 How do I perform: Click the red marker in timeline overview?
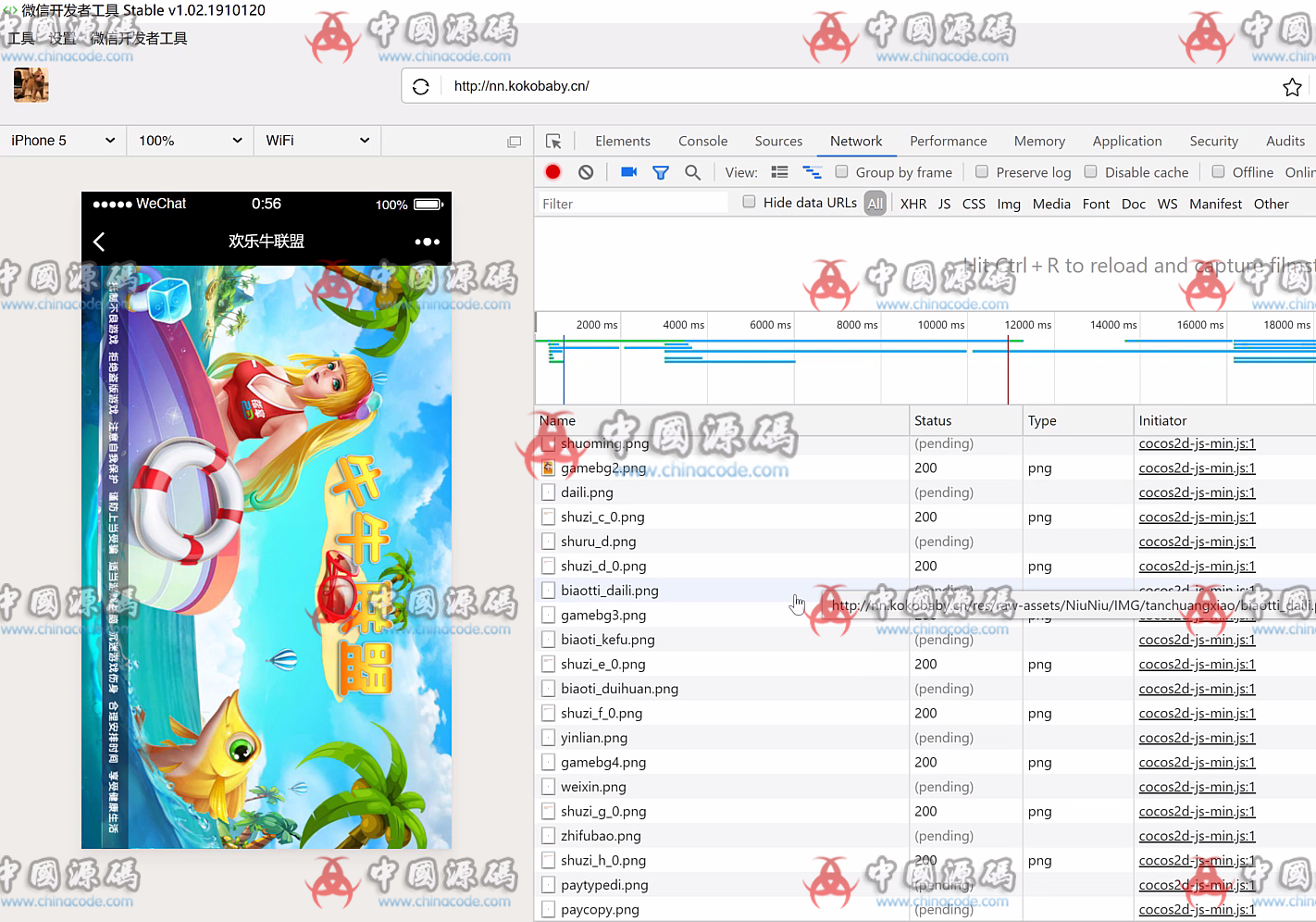click(x=1008, y=370)
